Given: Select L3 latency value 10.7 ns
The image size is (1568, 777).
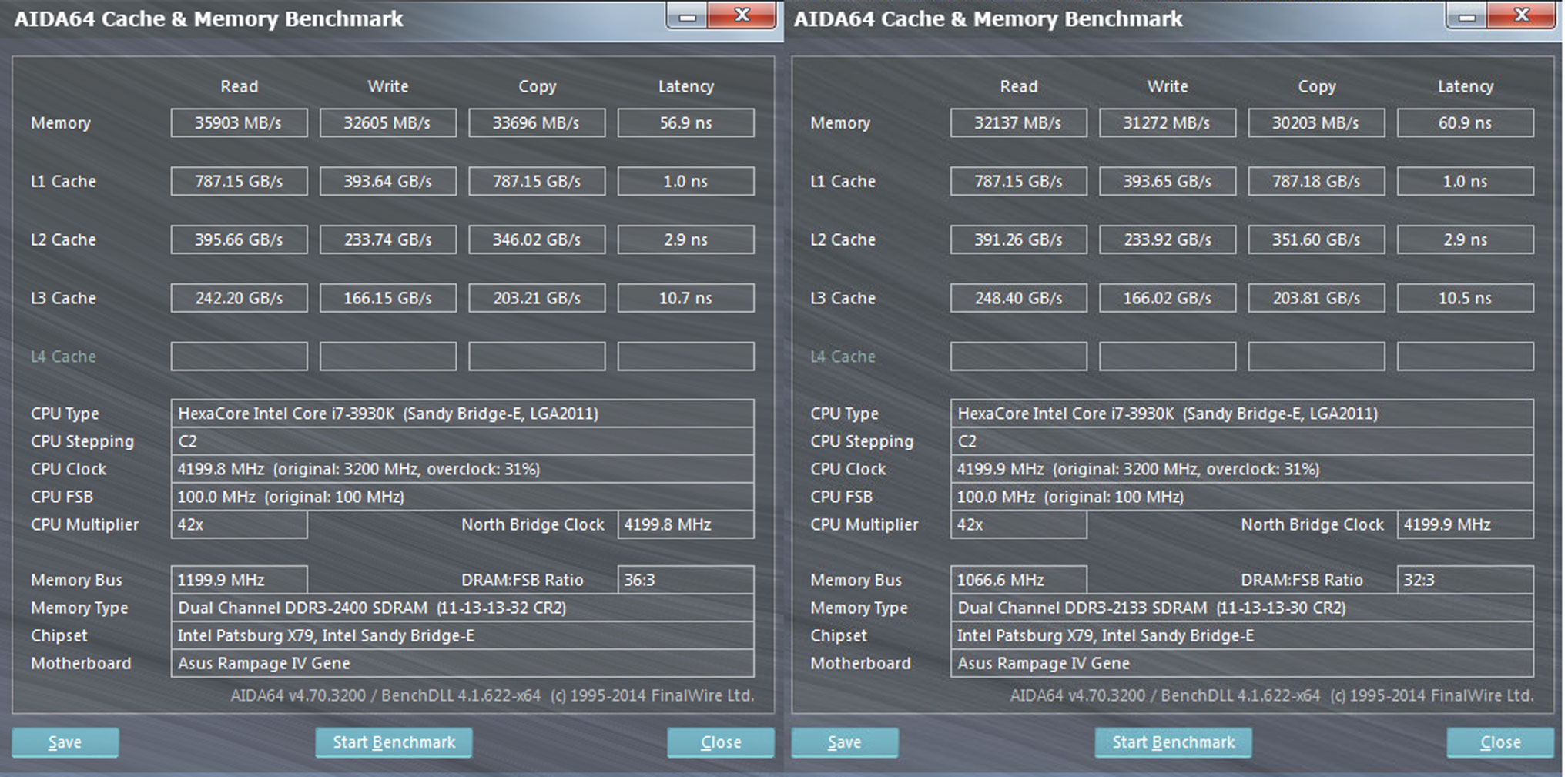Looking at the screenshot, I should point(685,298).
